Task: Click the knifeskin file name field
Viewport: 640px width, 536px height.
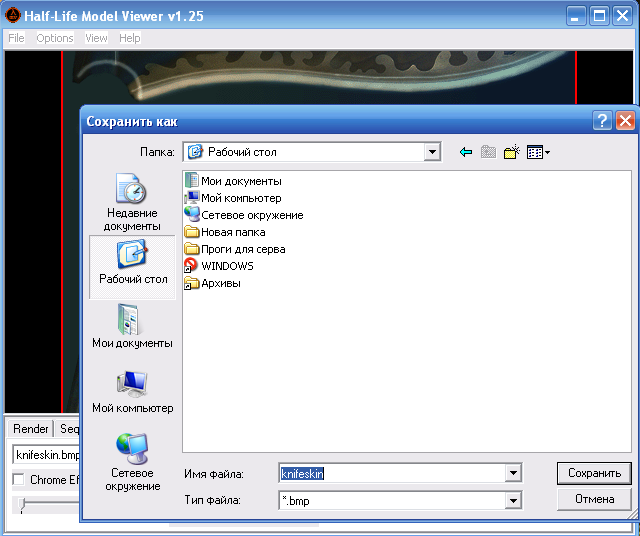Action: [x=395, y=473]
